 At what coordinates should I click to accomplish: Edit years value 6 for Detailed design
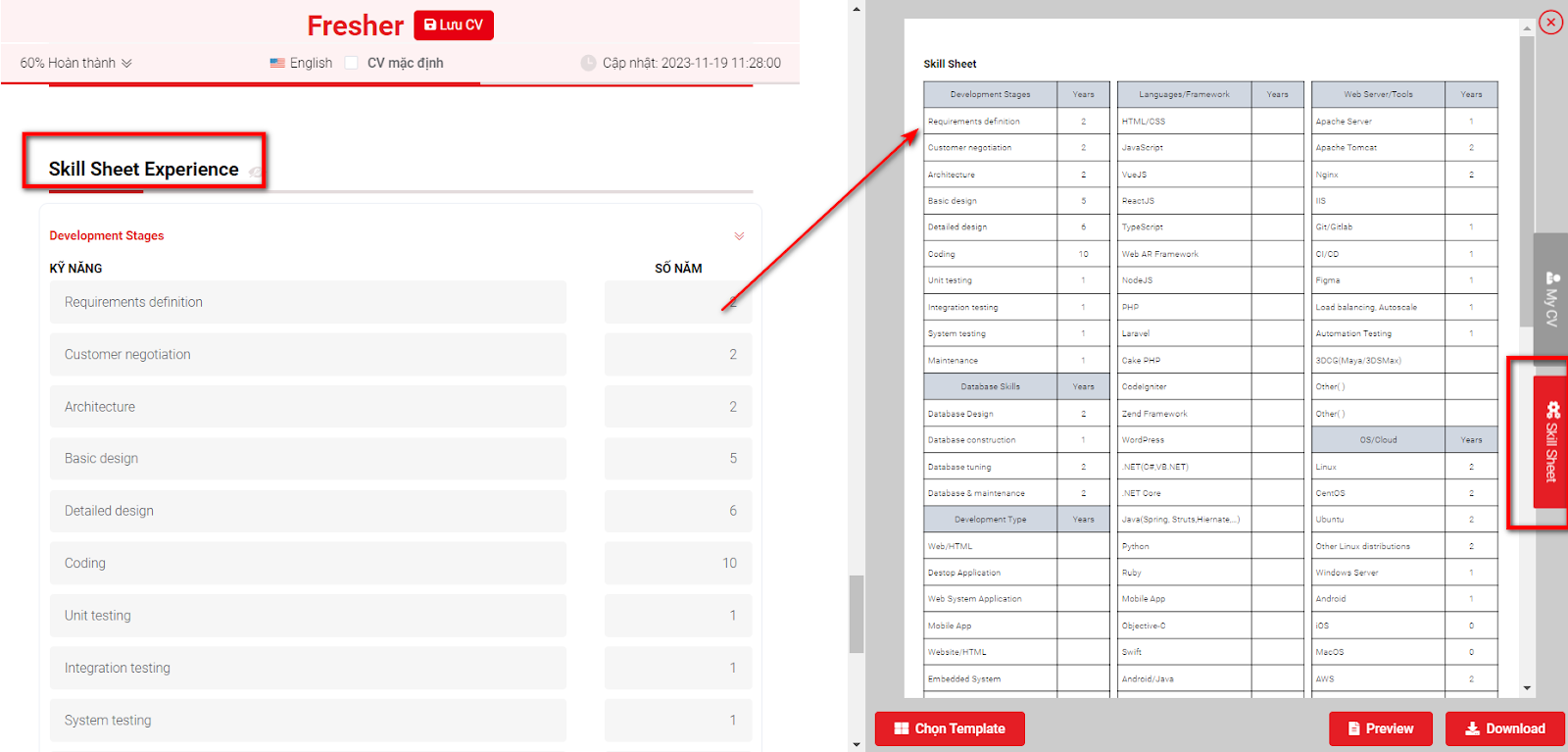[x=678, y=511]
